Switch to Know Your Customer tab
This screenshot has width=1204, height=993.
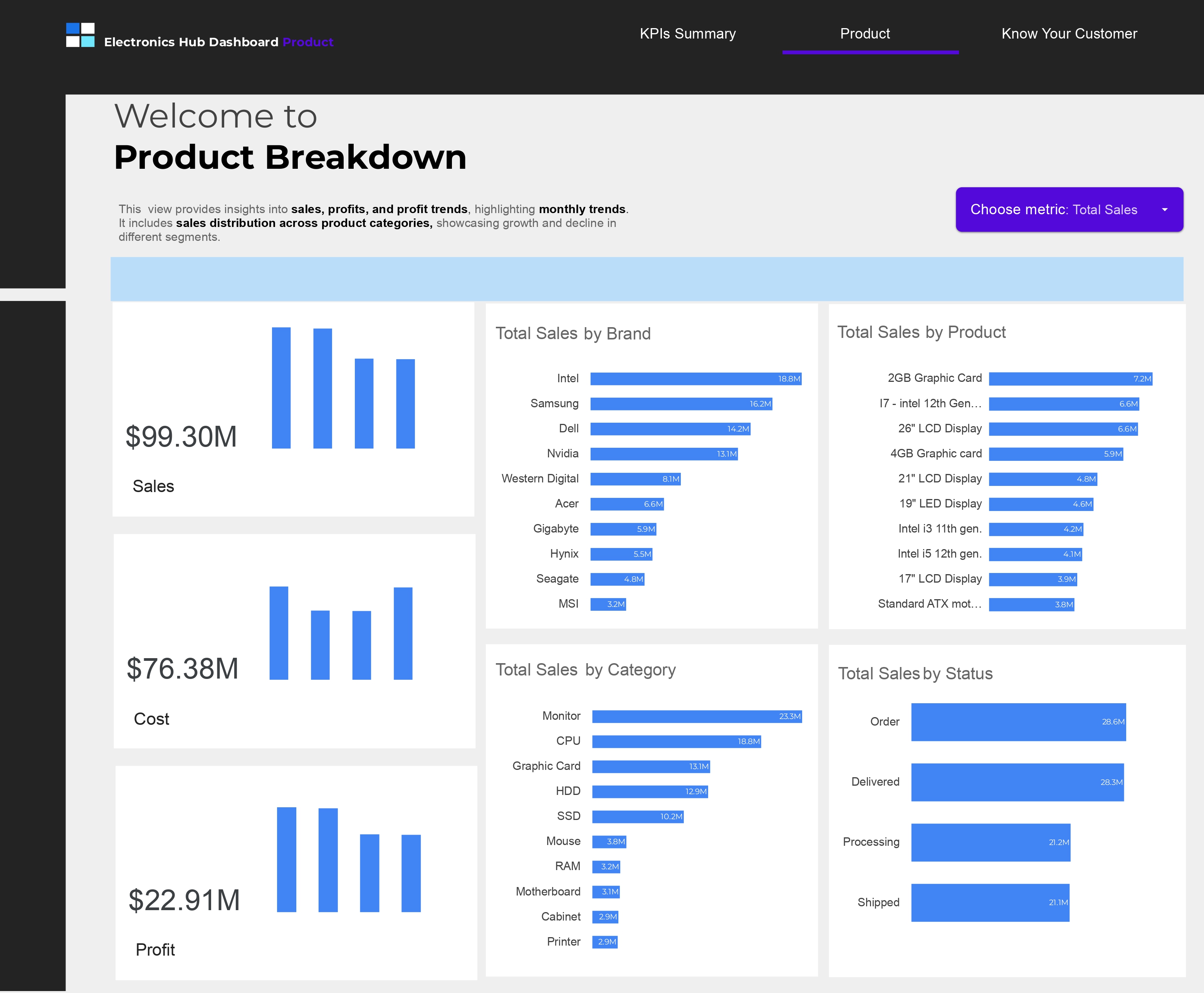1069,34
